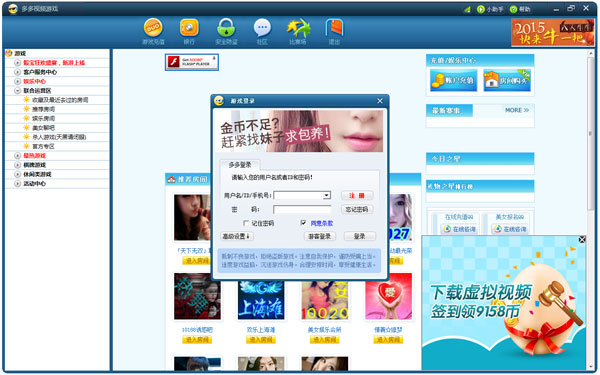Click 进入房间 under 欢乐上海滩
The height and width of the screenshot is (375, 600).
pyautogui.click(x=261, y=340)
